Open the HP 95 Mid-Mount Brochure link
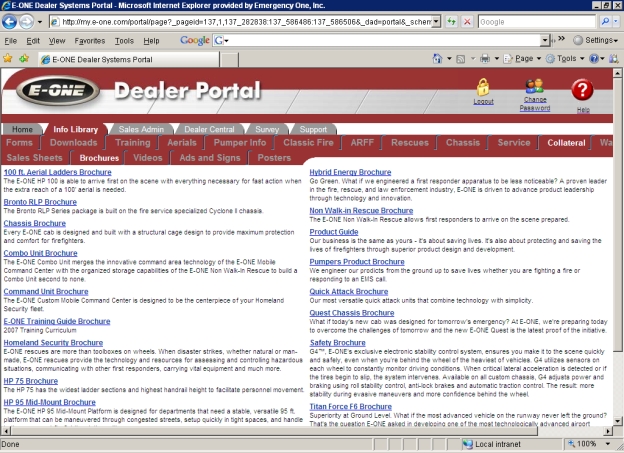Image resolution: width=624 pixels, height=453 pixels. [x=50, y=402]
